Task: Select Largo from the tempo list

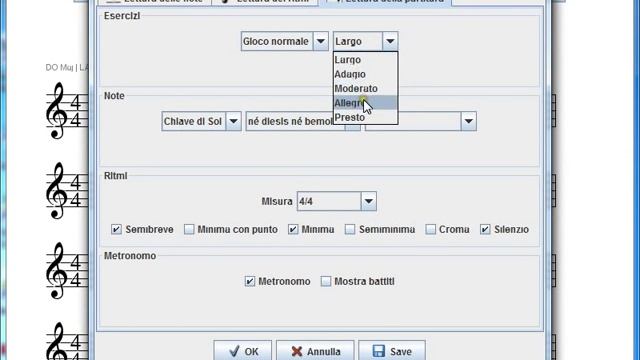Action: pyautogui.click(x=365, y=60)
